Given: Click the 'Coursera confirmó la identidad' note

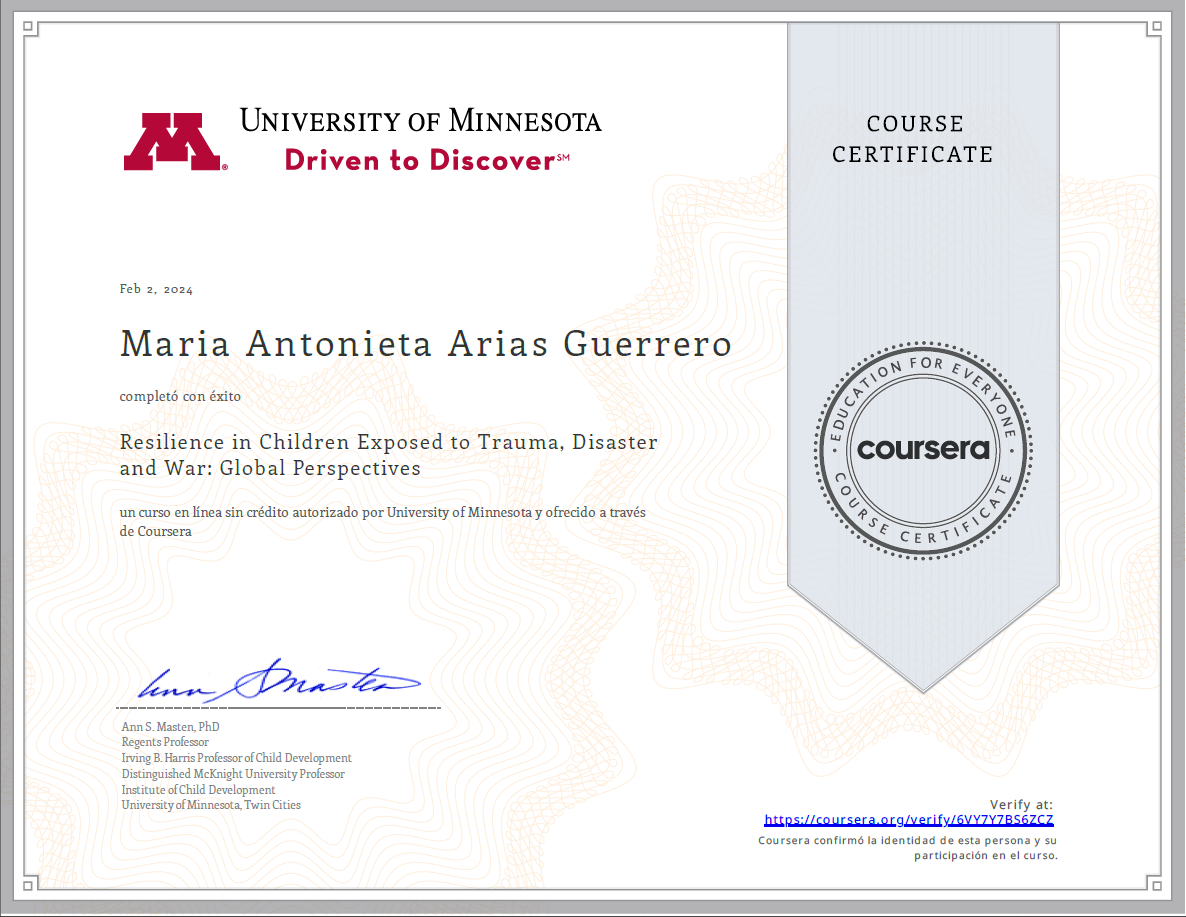Looking at the screenshot, I should click(x=908, y=848).
